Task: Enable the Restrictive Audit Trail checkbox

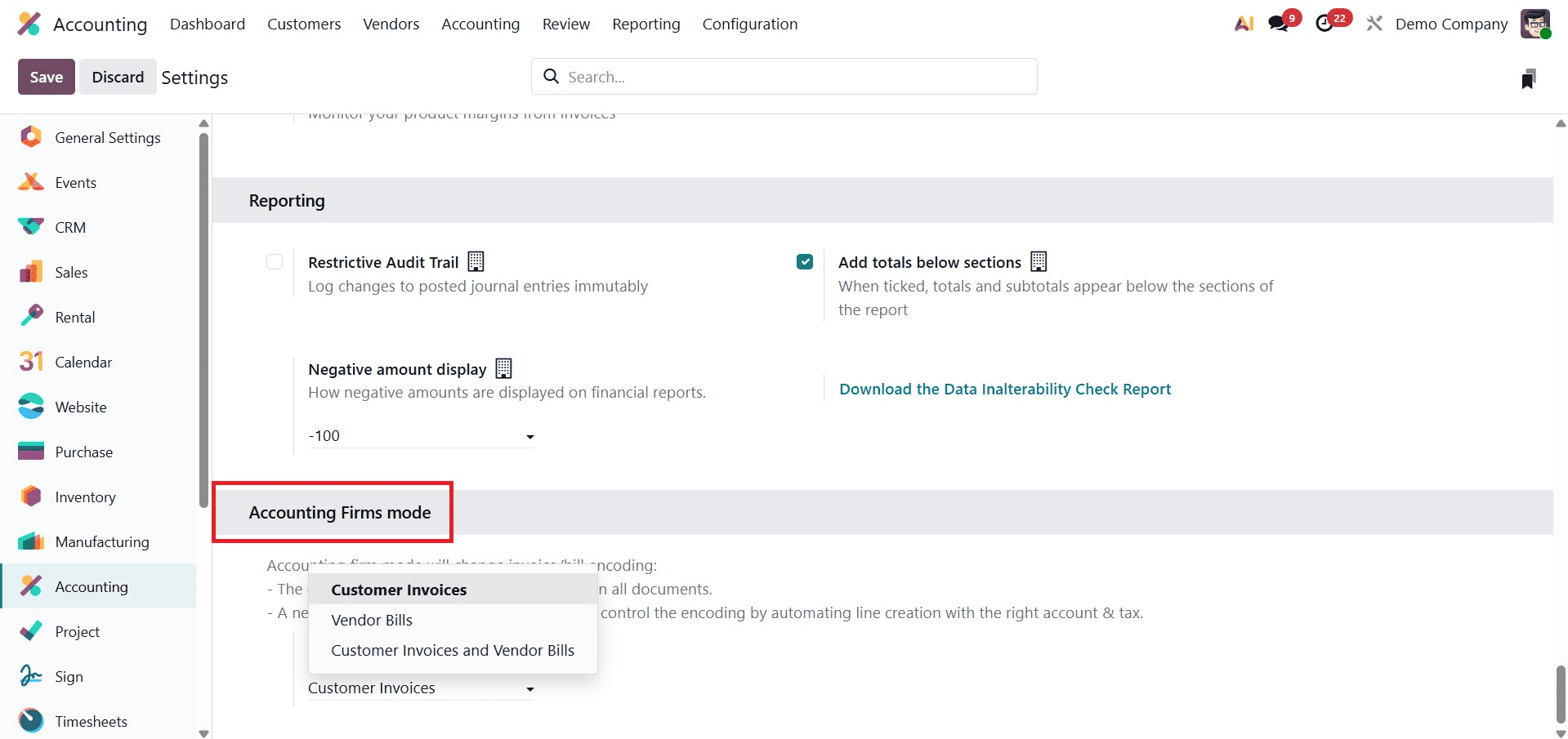Action: pos(274,261)
